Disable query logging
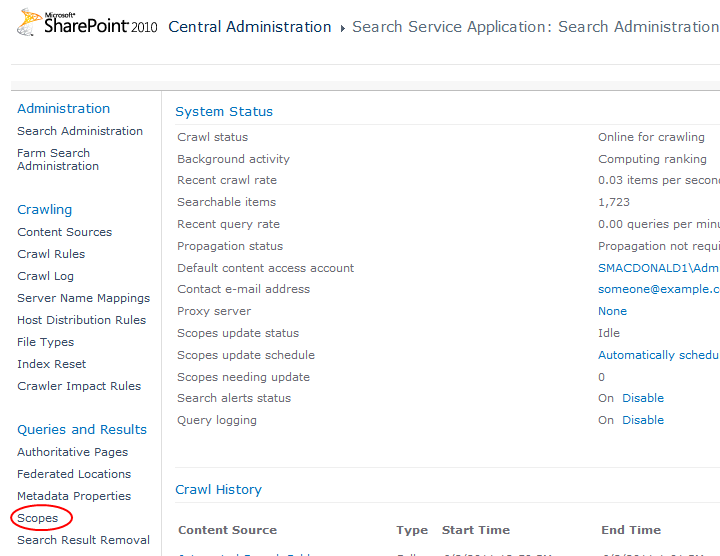720x556 pixels. point(643,420)
